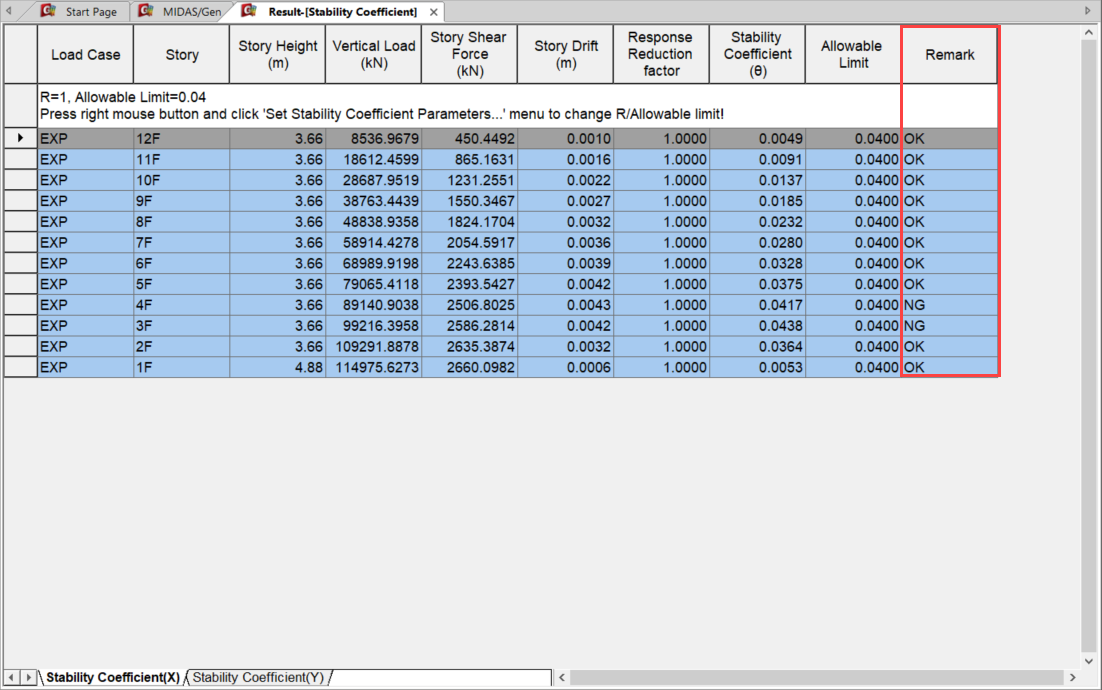Select the Stability Coefficient(X) sheet tab
The image size is (1102, 690).
(112, 677)
